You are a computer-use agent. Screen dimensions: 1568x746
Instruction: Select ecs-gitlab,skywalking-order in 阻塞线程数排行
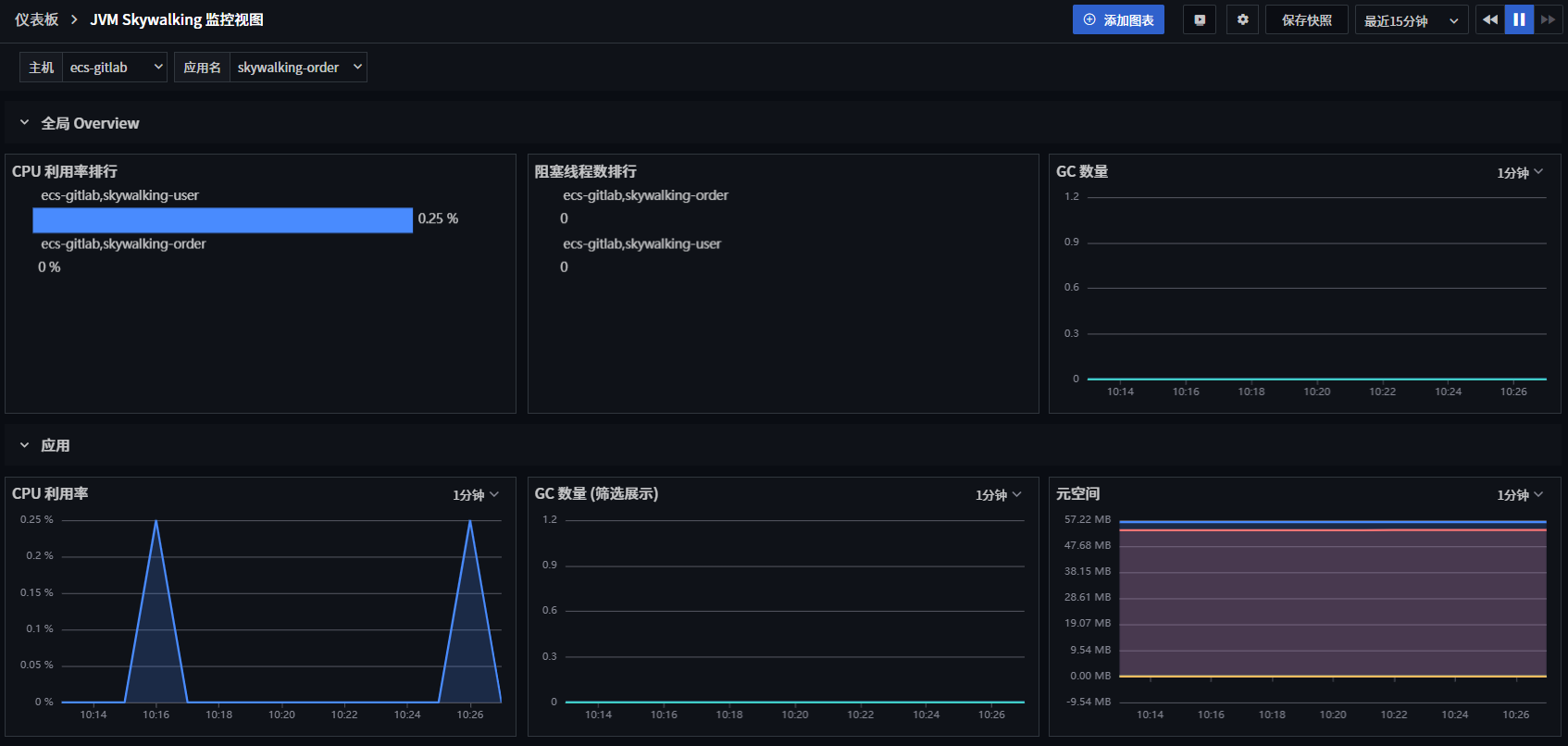coord(645,195)
